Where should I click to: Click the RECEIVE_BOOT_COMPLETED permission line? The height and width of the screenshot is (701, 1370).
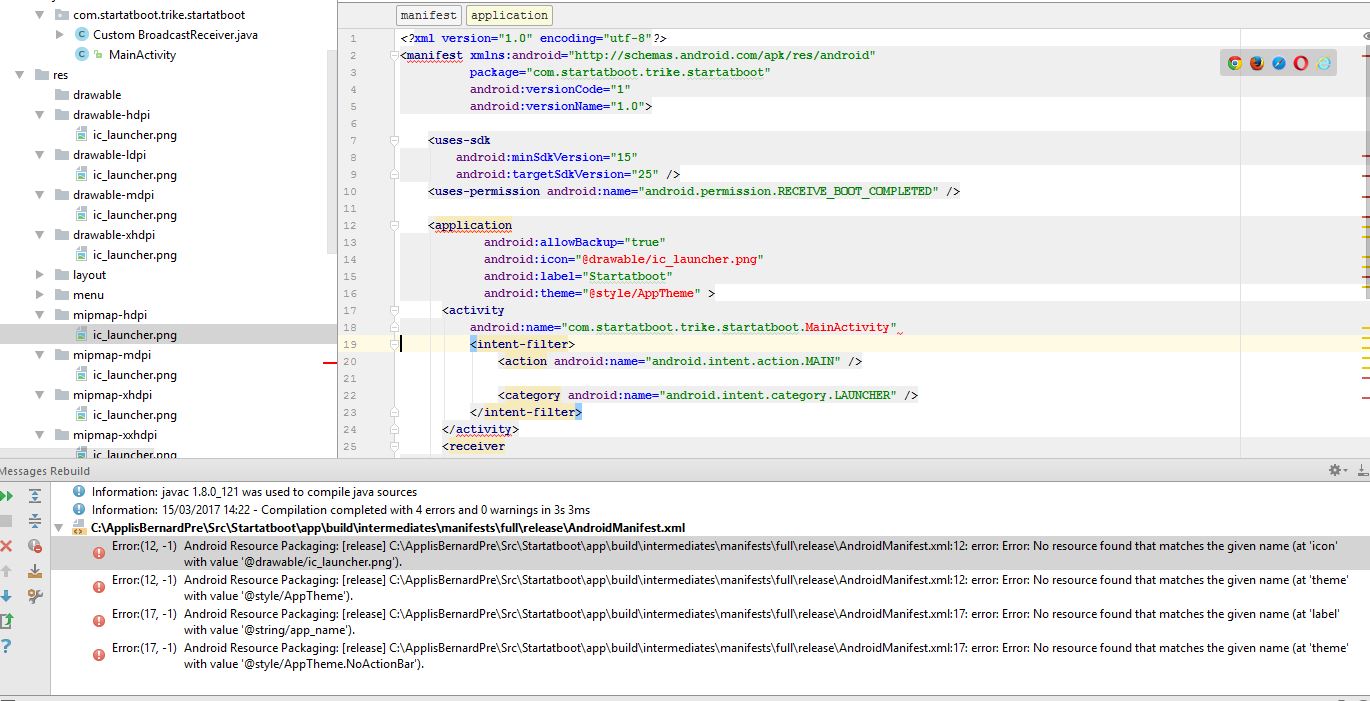(x=694, y=191)
